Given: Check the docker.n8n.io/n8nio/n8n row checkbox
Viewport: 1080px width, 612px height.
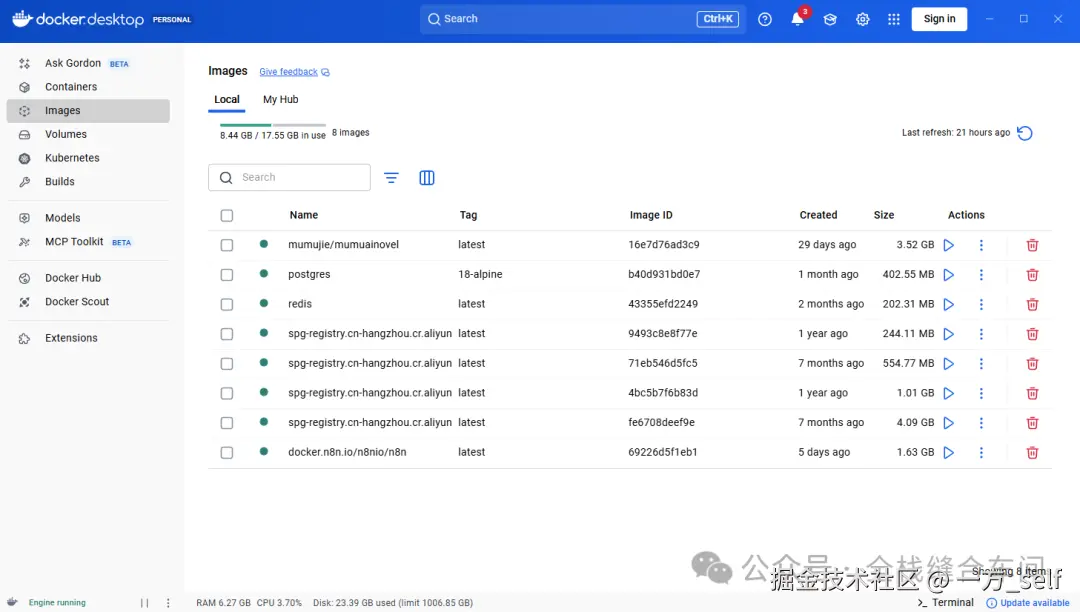Looking at the screenshot, I should [x=227, y=452].
